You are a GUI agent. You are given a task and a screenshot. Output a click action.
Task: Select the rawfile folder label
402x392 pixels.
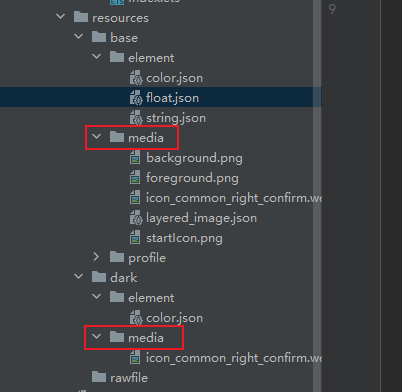tap(129, 378)
